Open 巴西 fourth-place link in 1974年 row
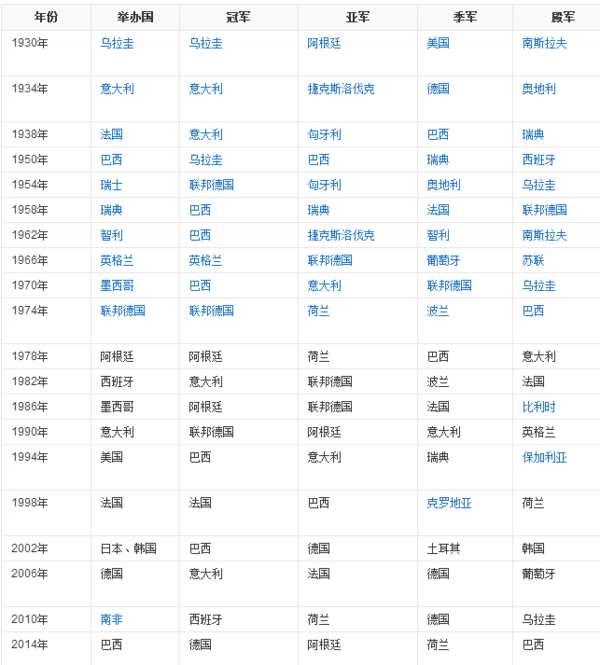This screenshot has width=600, height=665. click(533, 311)
